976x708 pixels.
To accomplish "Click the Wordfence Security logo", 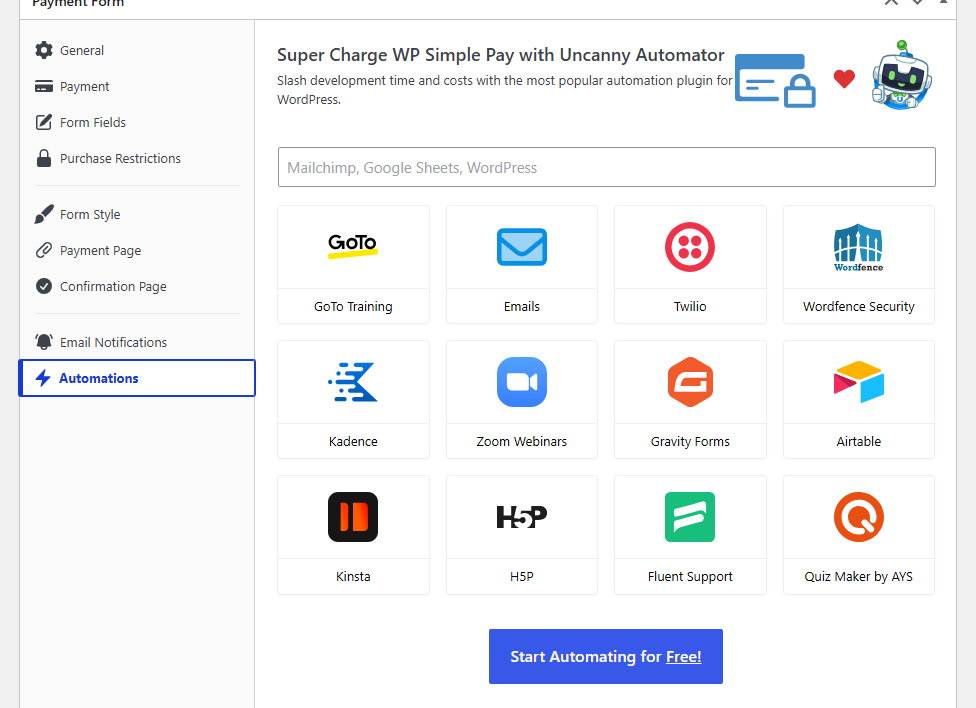I will tap(858, 247).
